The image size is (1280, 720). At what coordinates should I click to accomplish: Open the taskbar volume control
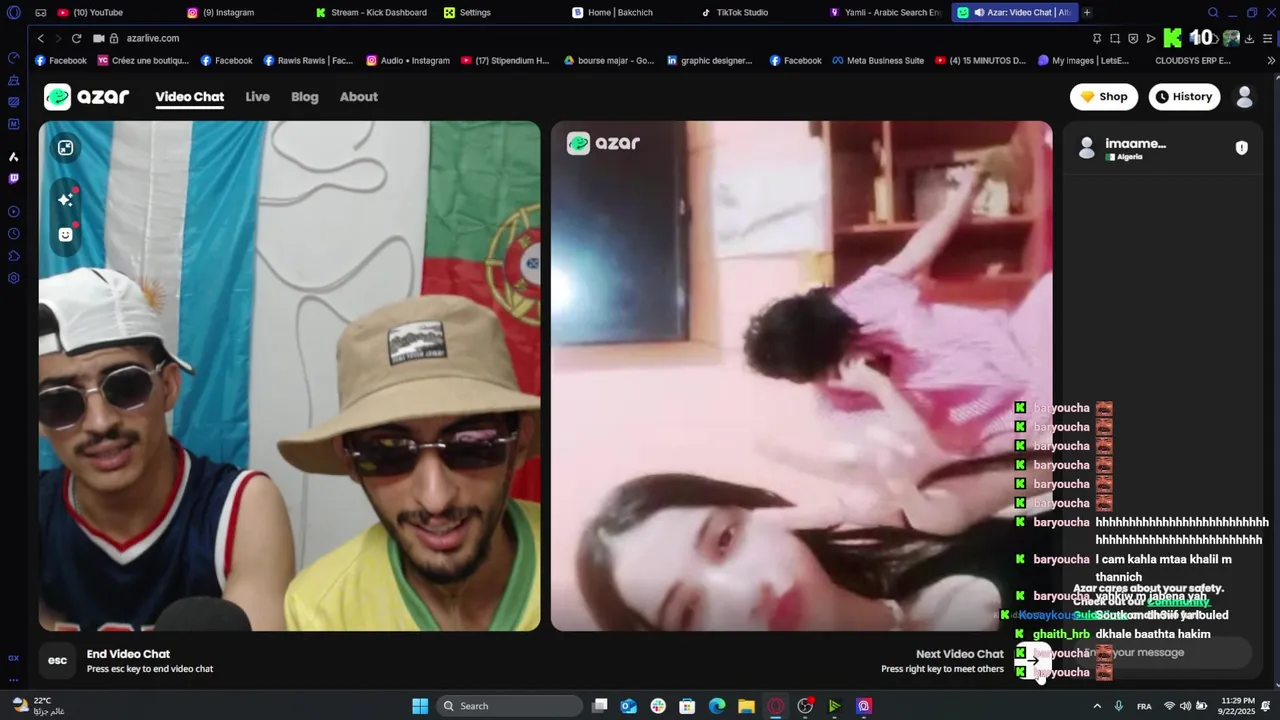[x=1186, y=706]
